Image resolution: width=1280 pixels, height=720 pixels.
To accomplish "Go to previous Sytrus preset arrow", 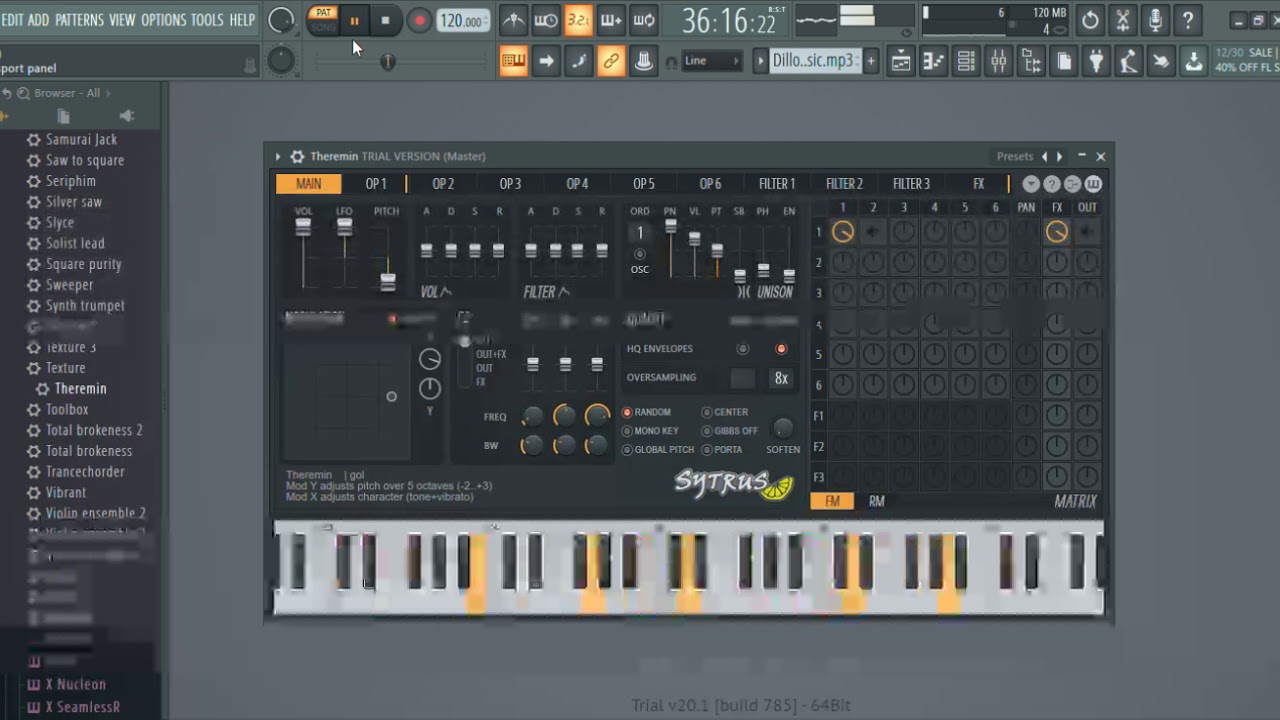I will (x=1045, y=156).
